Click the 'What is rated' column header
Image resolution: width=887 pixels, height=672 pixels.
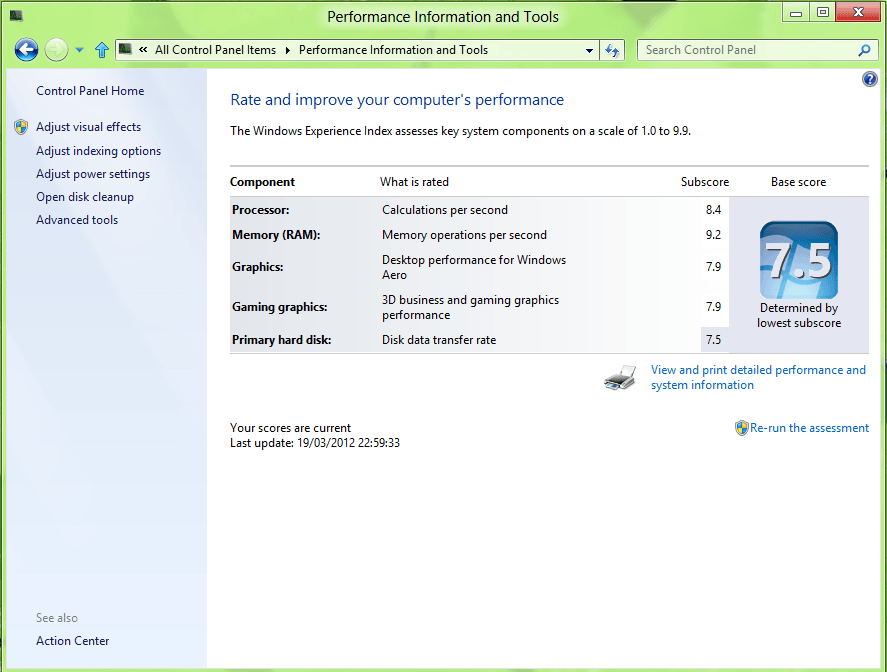(x=414, y=182)
